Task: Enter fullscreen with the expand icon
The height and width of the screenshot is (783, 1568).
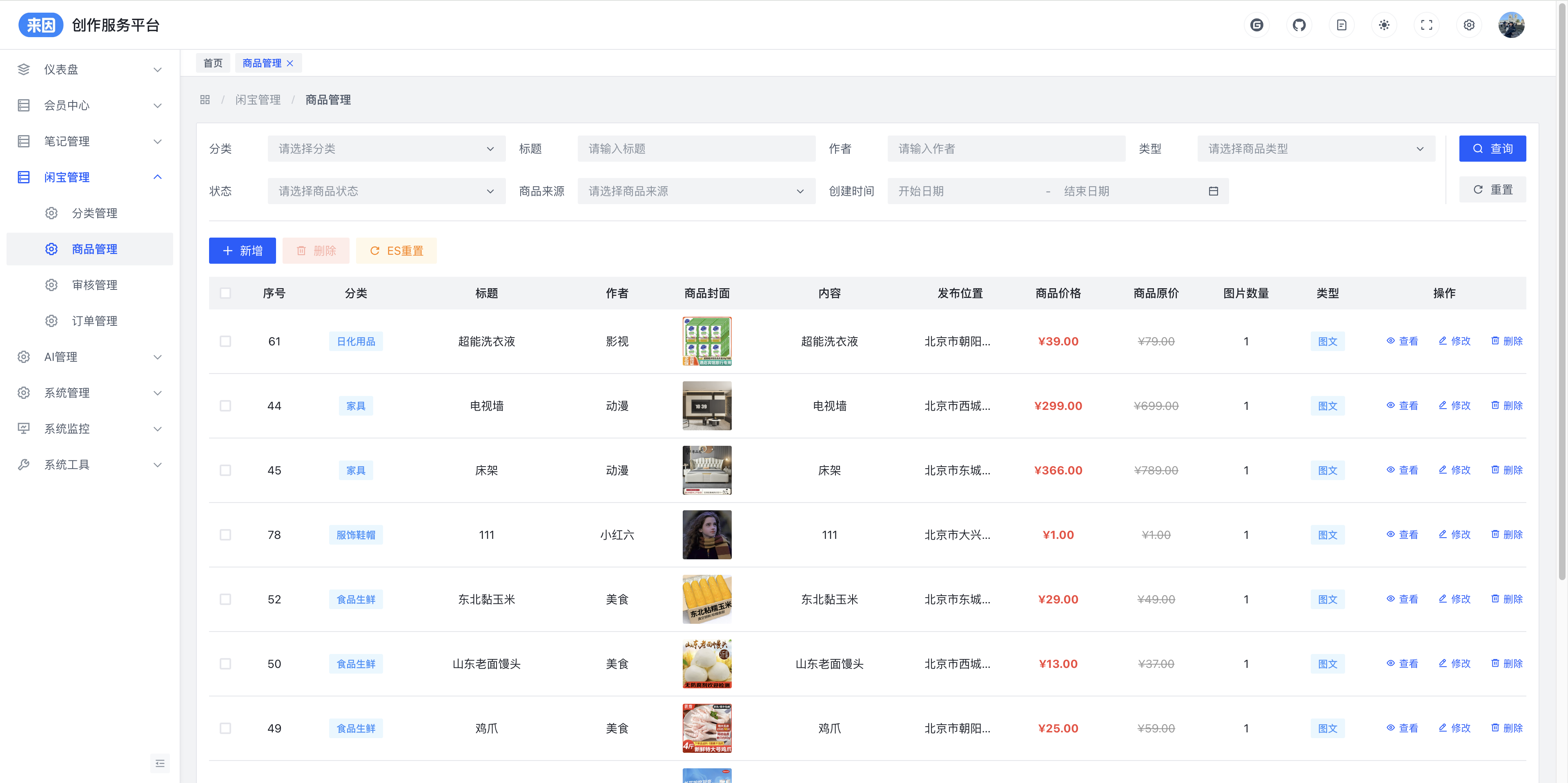Action: tap(1426, 25)
